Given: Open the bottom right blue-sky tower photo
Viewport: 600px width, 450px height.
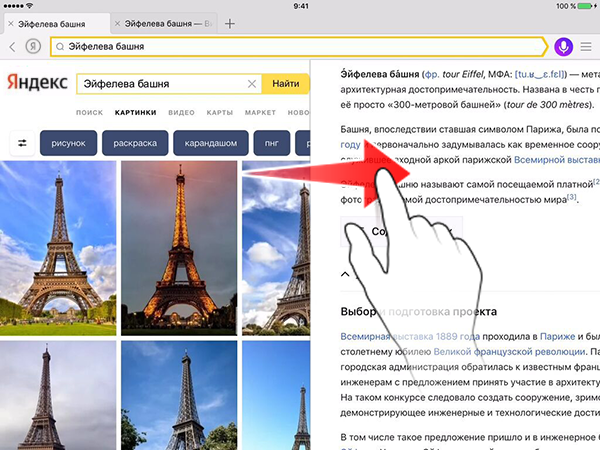Looking at the screenshot, I should tap(276, 395).
